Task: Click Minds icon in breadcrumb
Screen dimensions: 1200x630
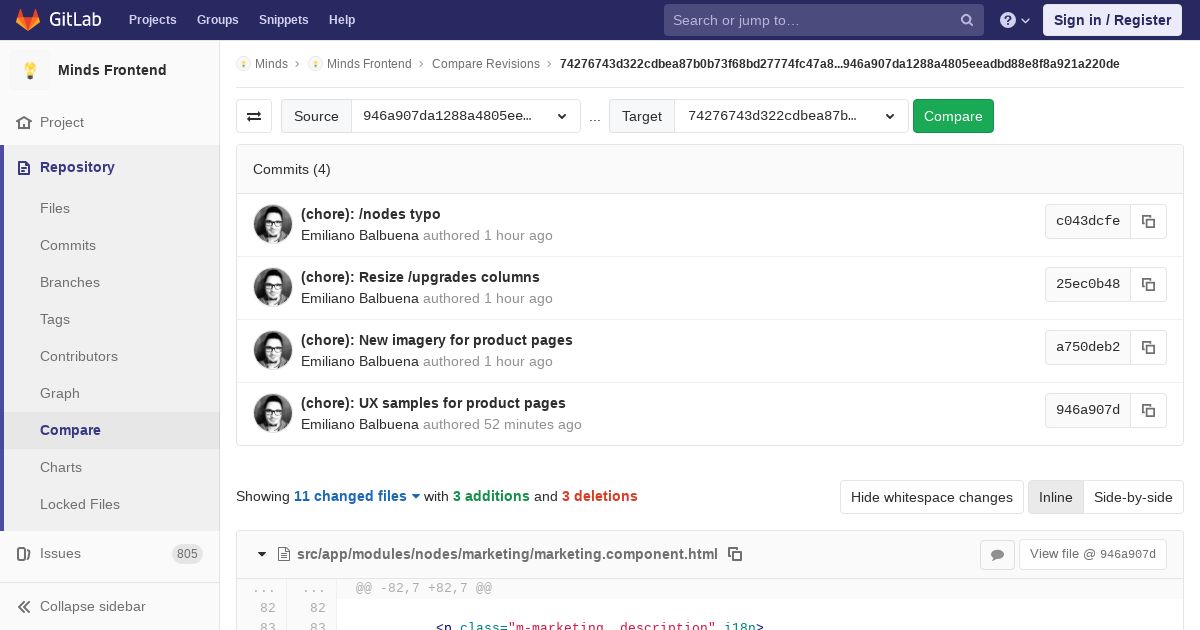Action: (x=243, y=64)
